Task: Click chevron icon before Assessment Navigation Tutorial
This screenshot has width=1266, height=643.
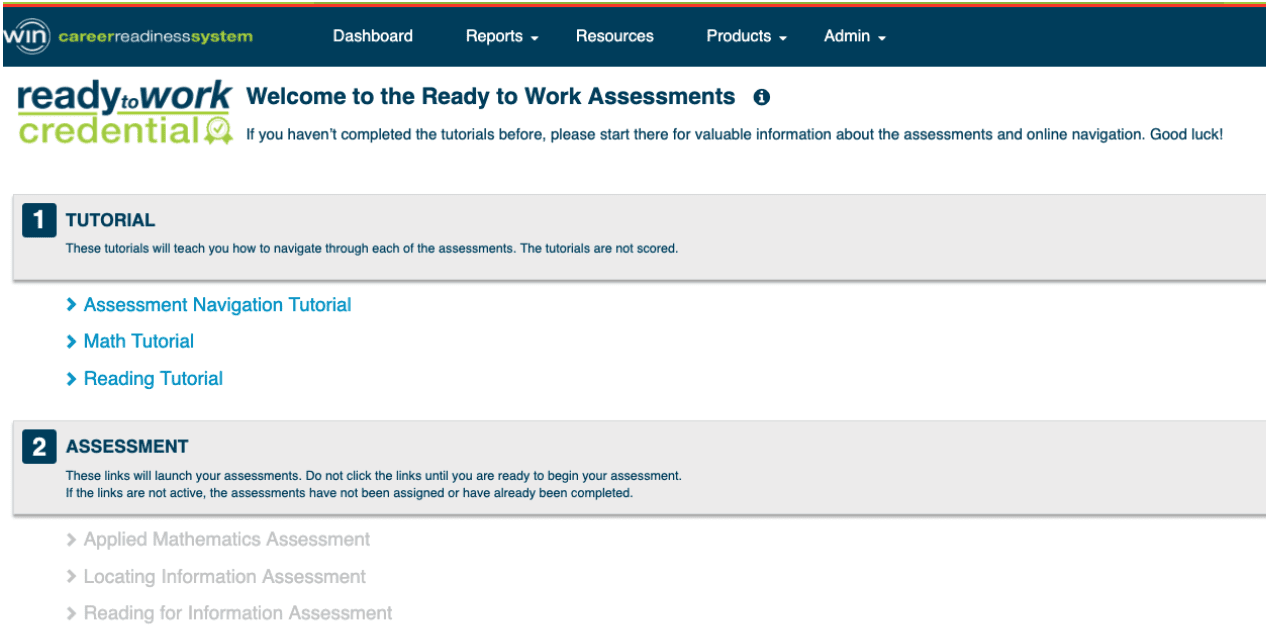Action: [71, 305]
